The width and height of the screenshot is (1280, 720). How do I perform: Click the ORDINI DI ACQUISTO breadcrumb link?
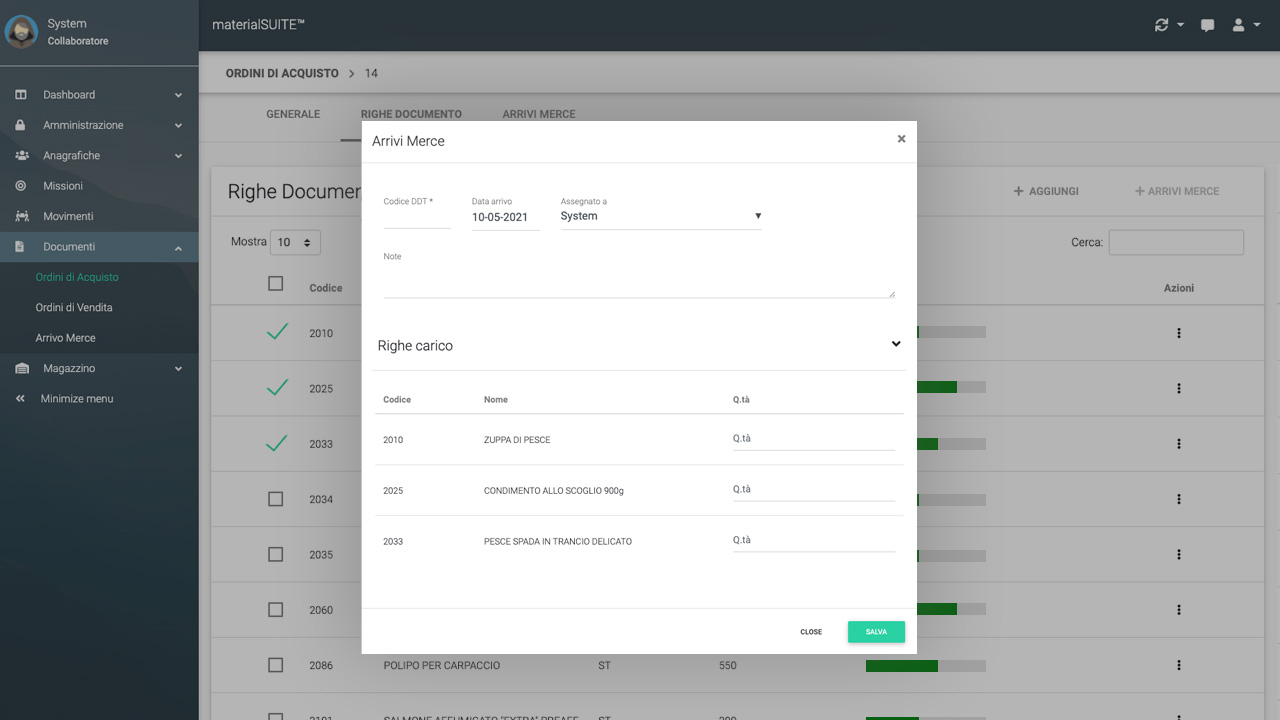[x=282, y=74]
